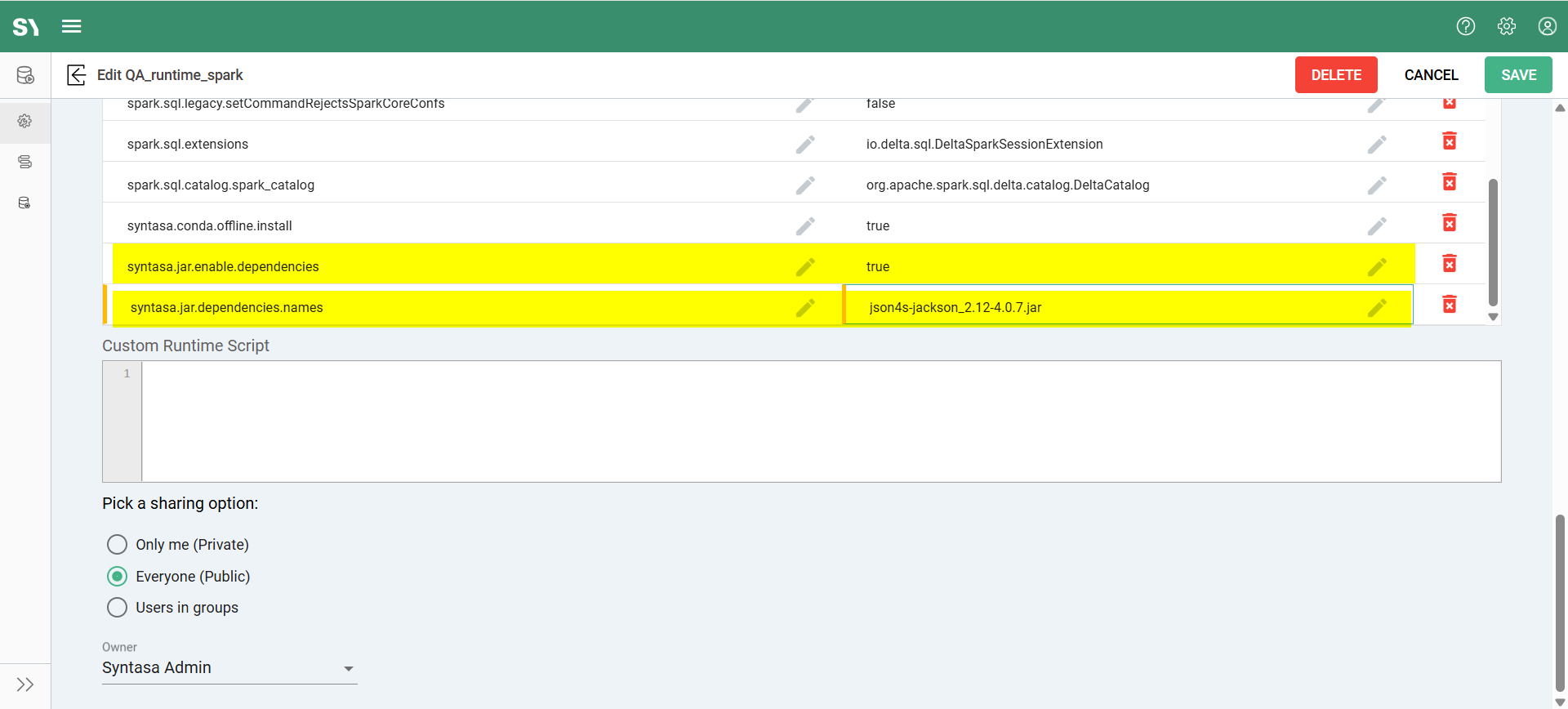Edit the json4s-jackson jar value with pencil
The image size is (1568, 709).
pyautogui.click(x=1377, y=308)
